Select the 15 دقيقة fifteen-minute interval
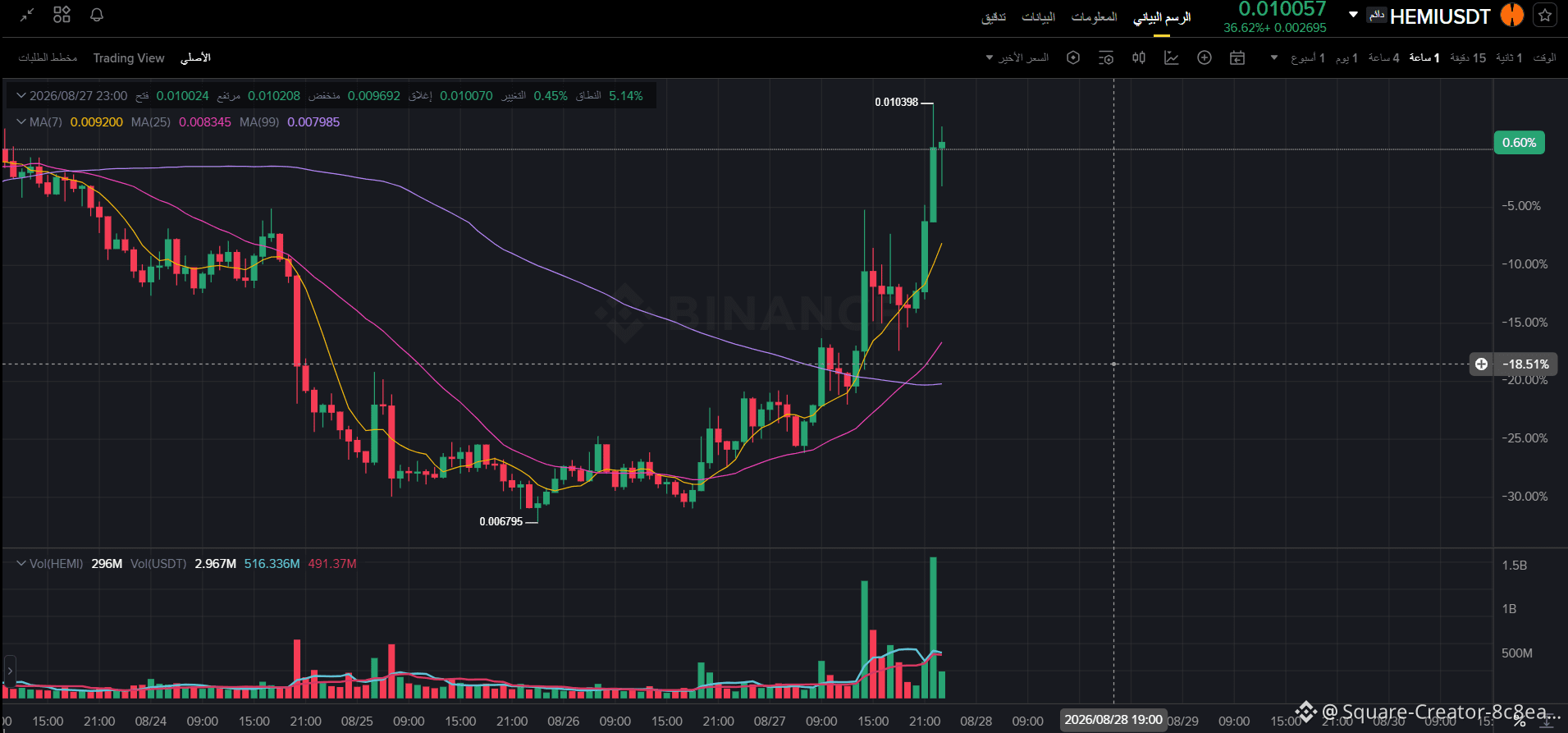 [x=1468, y=57]
